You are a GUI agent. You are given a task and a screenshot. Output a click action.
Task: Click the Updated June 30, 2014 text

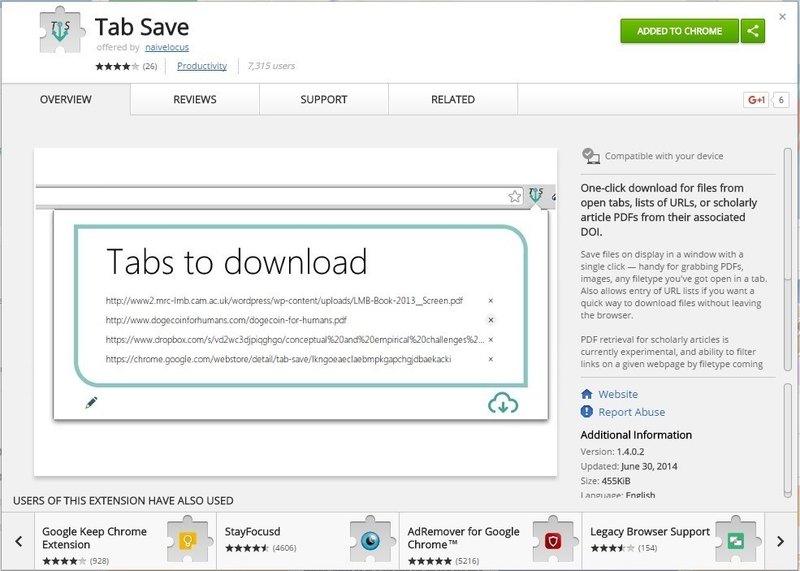click(629, 466)
